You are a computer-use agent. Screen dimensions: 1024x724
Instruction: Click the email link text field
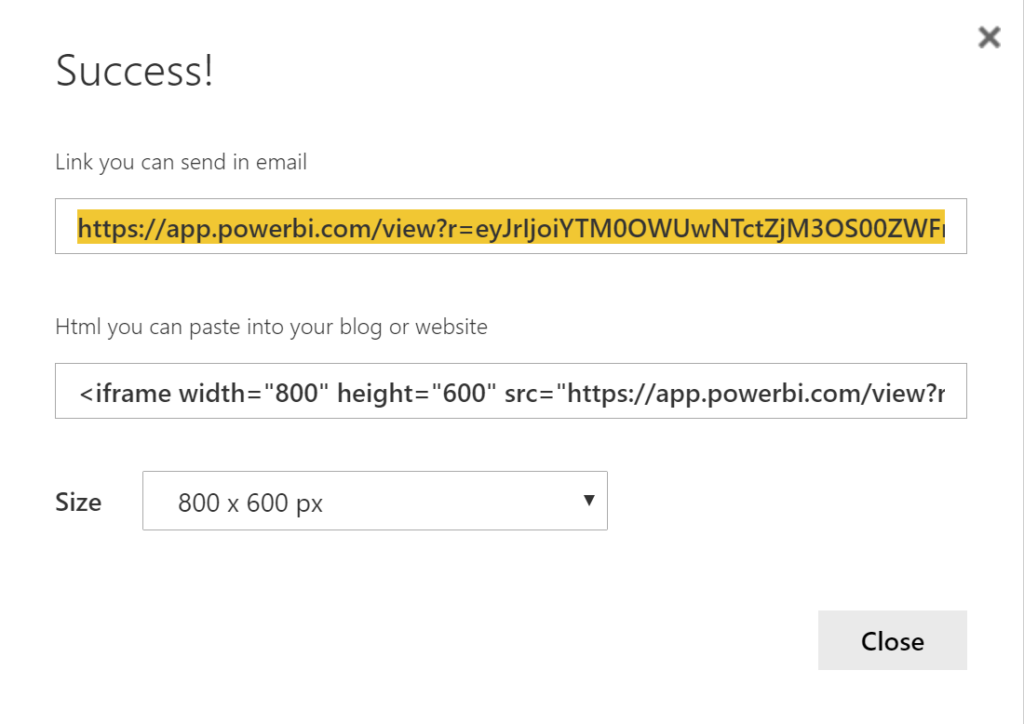510,227
